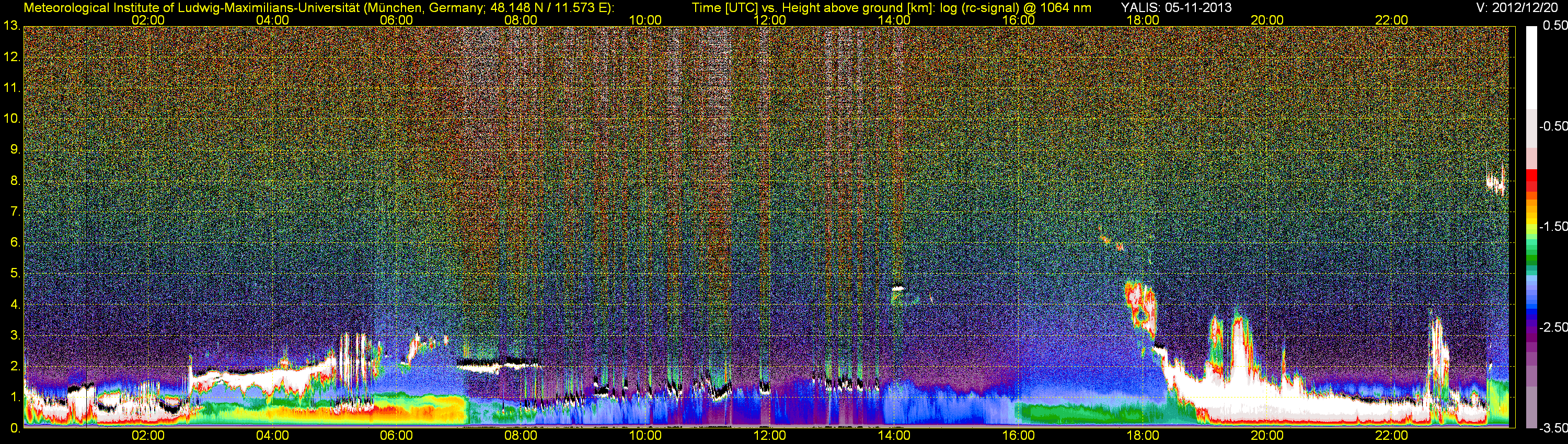The height and width of the screenshot is (444, 1568).
Task: Click the 08:00 label on the lower time axis
Action: 521,436
